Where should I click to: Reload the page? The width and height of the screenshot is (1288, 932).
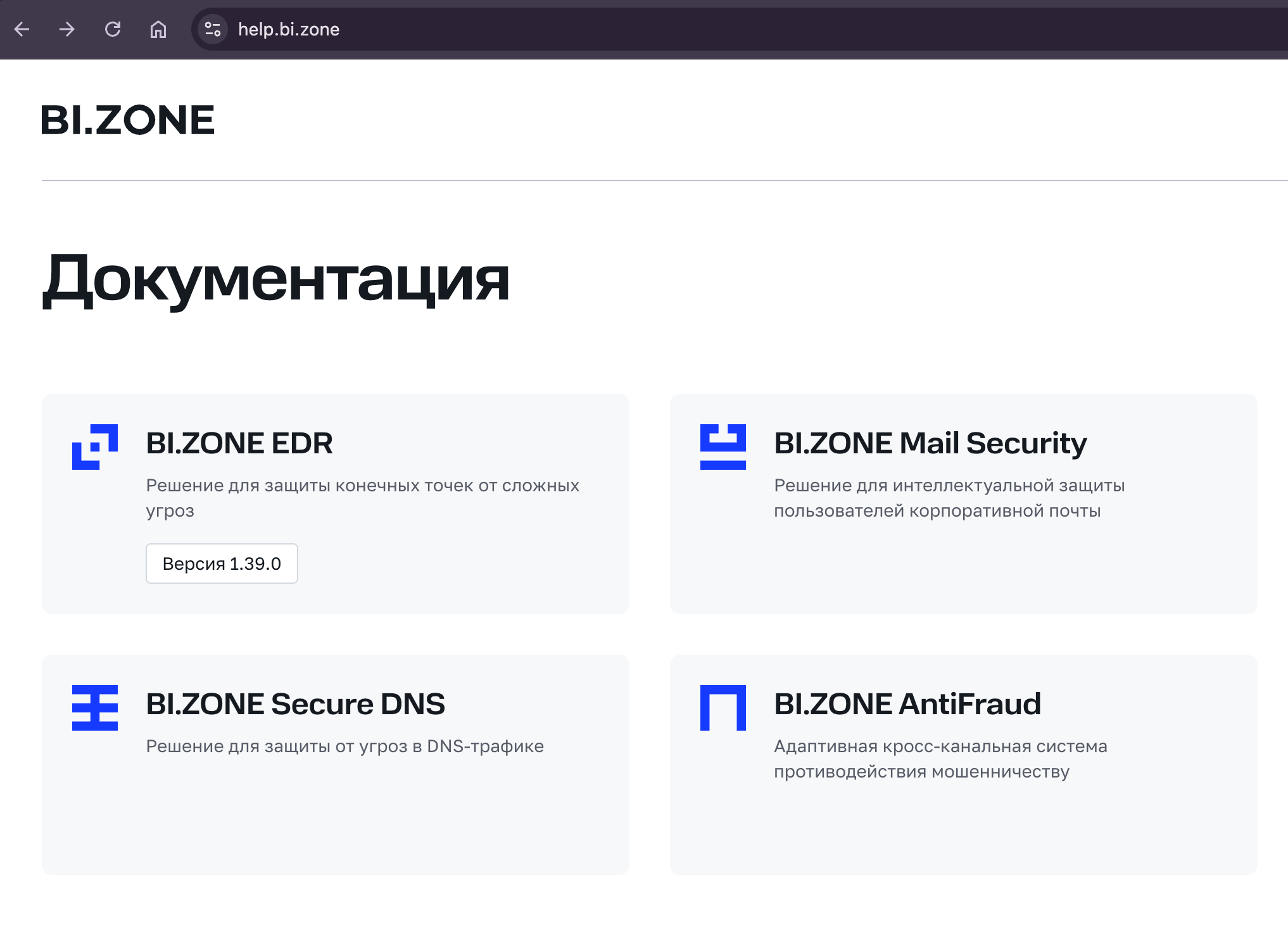tap(113, 29)
